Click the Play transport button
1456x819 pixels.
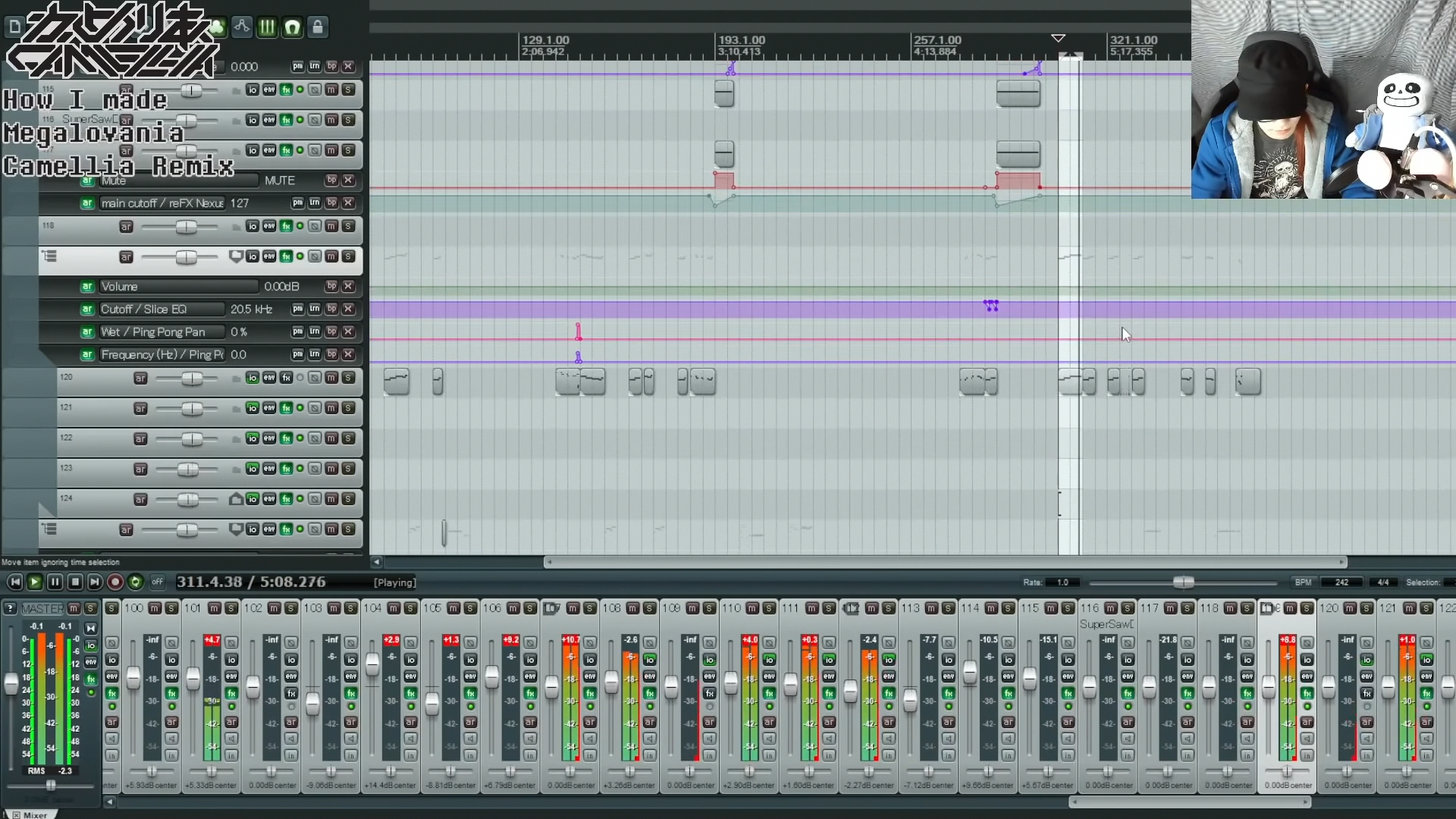click(34, 582)
